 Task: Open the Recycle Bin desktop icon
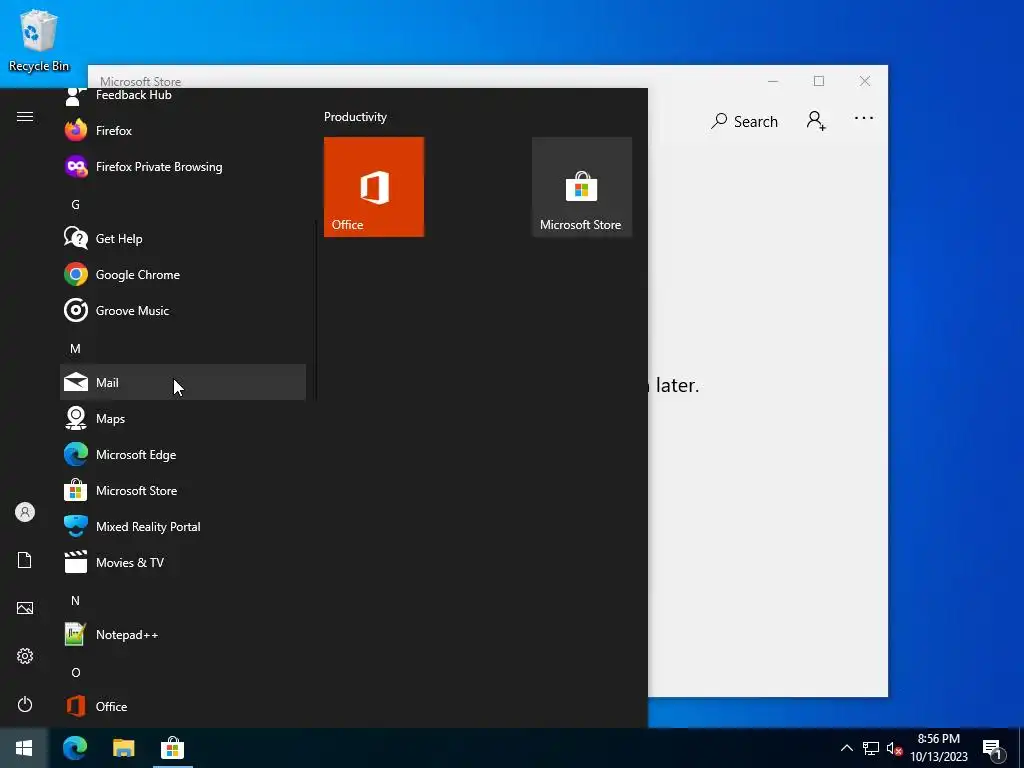[39, 40]
